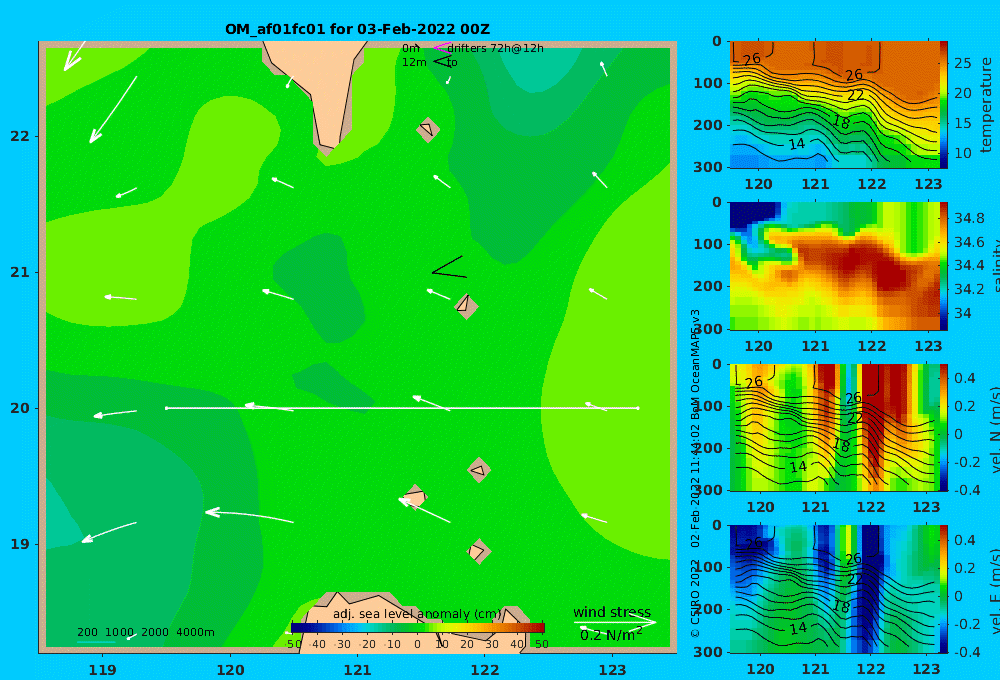Click longitude label 123 on main map

tap(612, 670)
